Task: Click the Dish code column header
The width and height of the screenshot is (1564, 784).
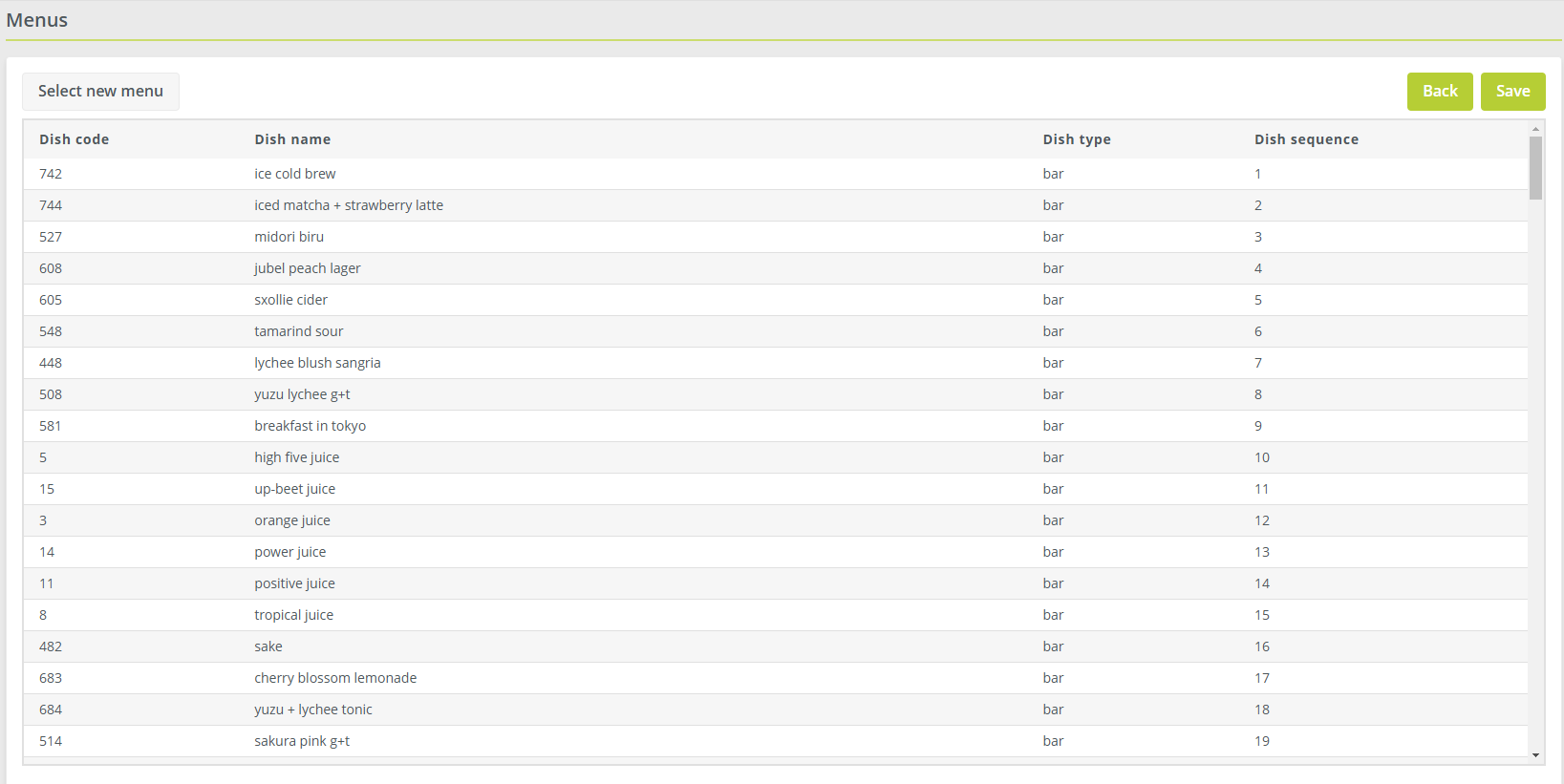Action: point(75,139)
